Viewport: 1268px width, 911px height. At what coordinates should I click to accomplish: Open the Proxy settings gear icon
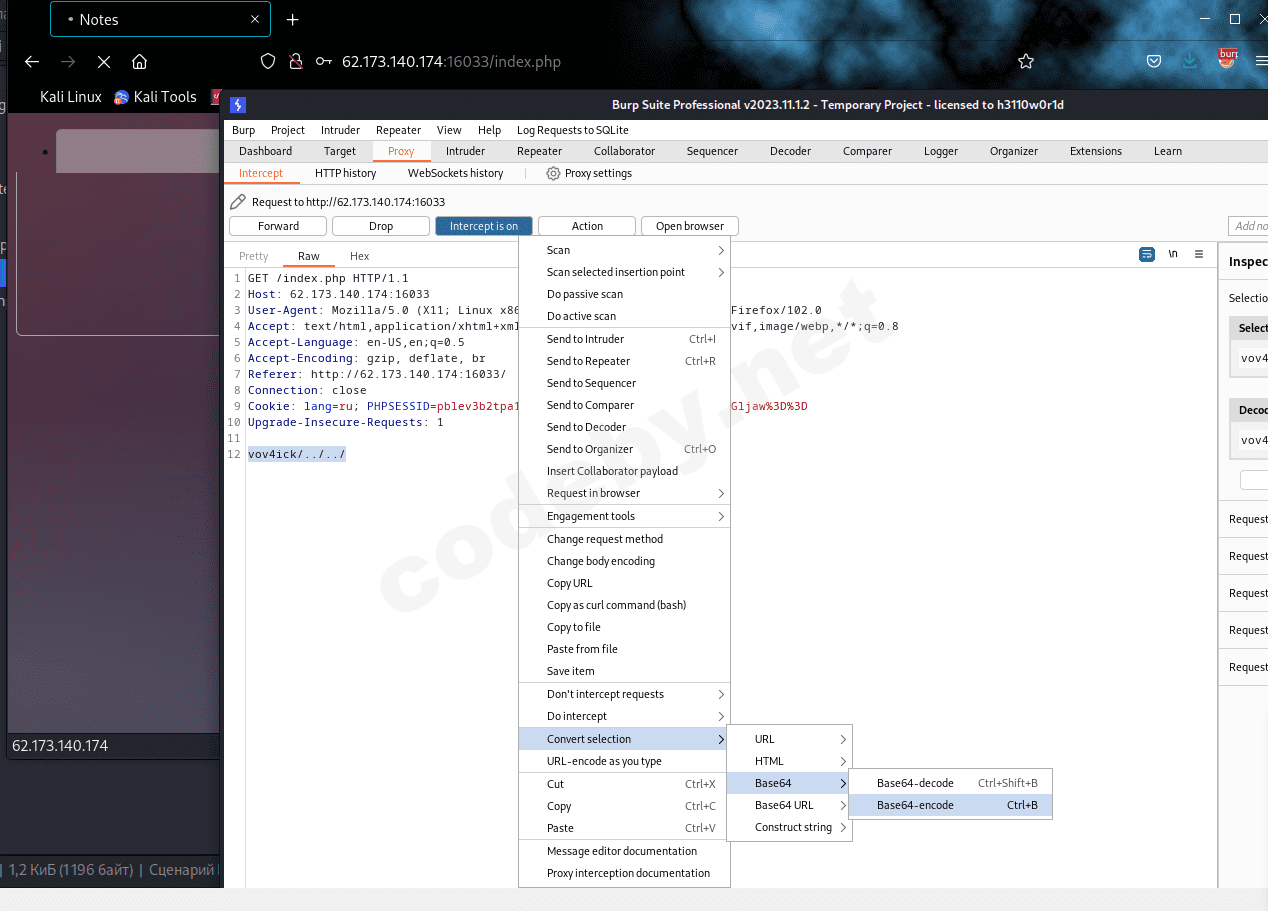pos(553,173)
